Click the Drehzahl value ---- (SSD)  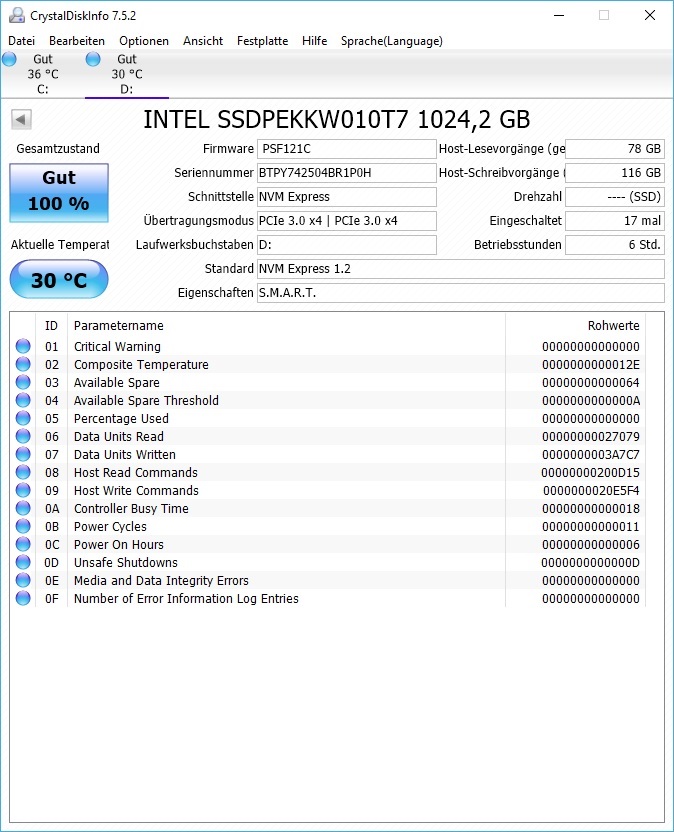click(x=615, y=197)
